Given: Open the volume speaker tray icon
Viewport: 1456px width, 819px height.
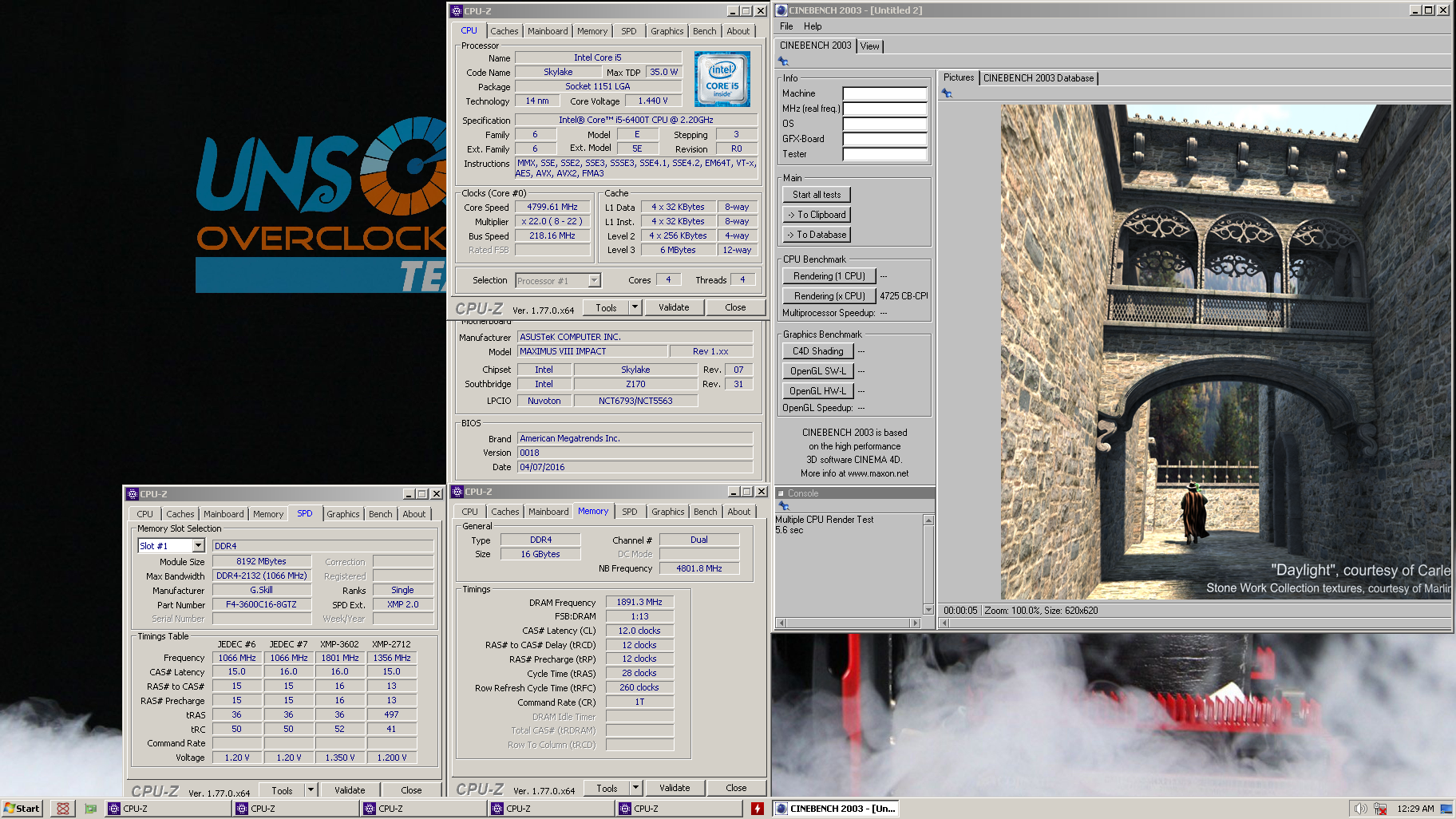Looking at the screenshot, I should (x=1360, y=809).
